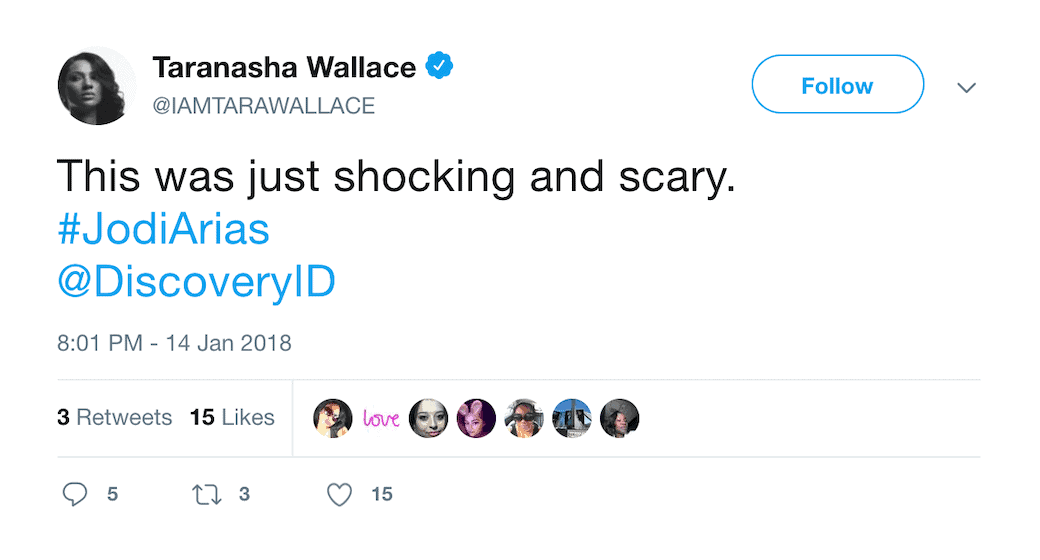
Task: Select the purple bunny-ears liker avatar
Action: pyautogui.click(x=476, y=418)
